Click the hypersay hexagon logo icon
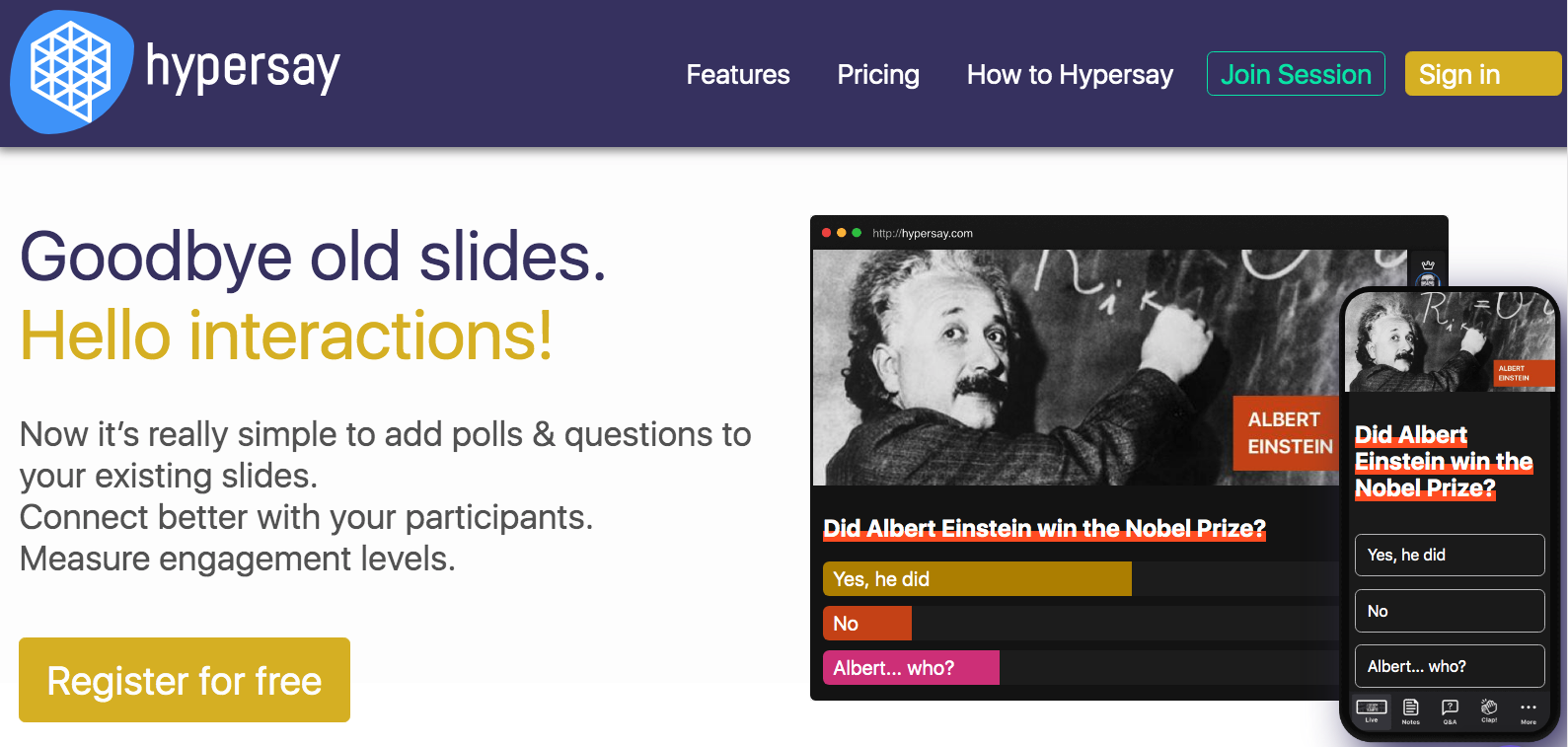The image size is (1568, 747). [71, 72]
